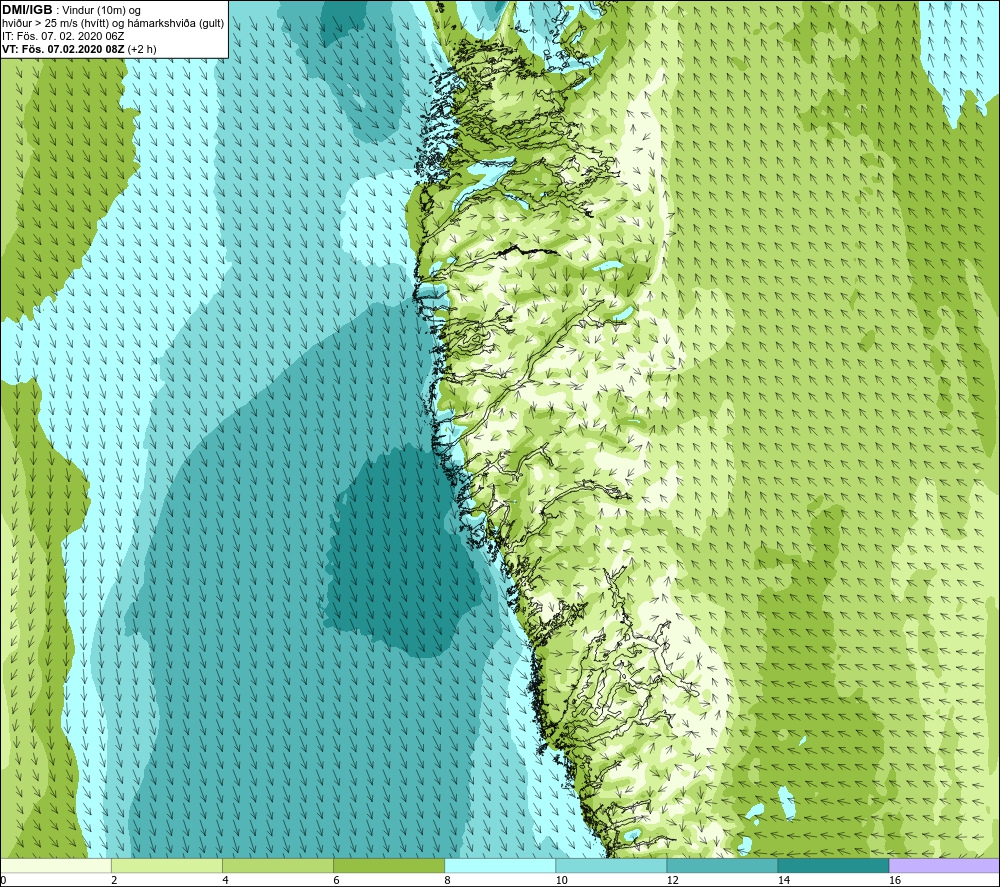Select the 2–4 m/s light green color swatch
Screen dimensions: 1000x887
point(166,865)
